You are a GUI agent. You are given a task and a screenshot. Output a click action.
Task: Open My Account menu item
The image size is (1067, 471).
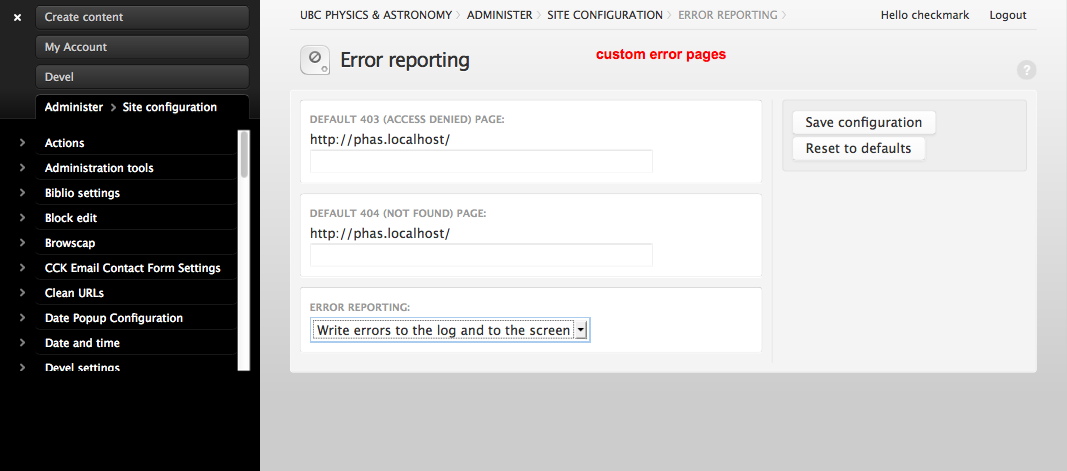[142, 47]
